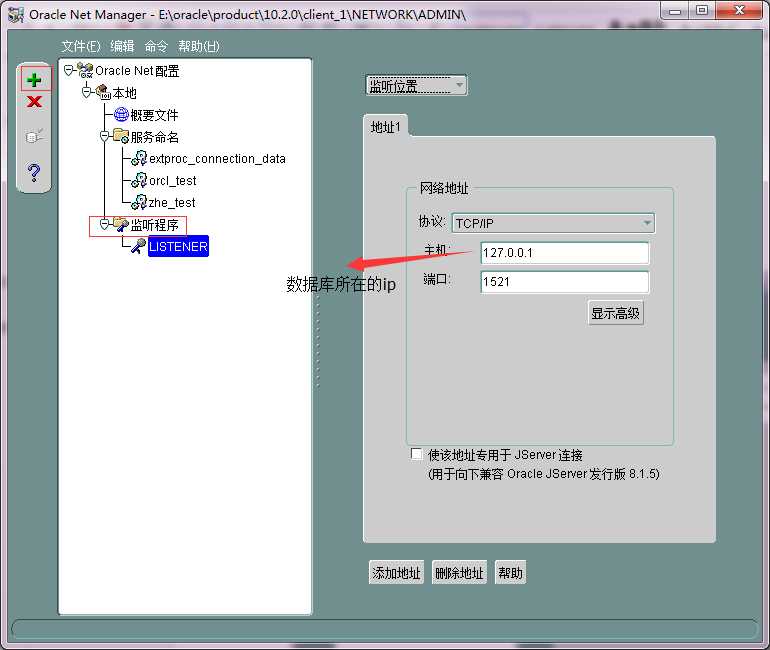Click the green plus create icon
This screenshot has width=770, height=650.
tap(34, 80)
